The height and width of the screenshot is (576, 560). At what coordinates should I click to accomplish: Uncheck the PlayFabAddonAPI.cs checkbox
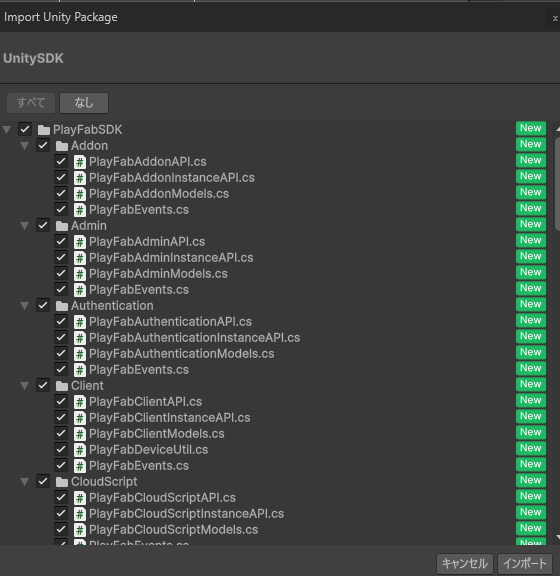point(61,161)
